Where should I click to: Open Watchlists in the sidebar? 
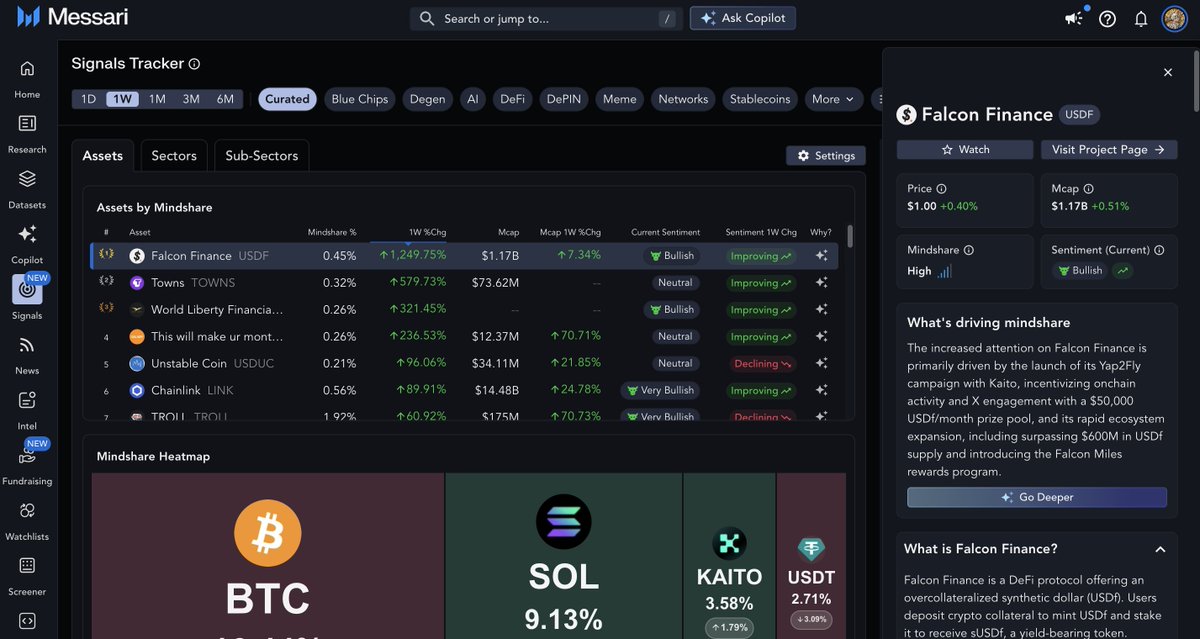(27, 521)
